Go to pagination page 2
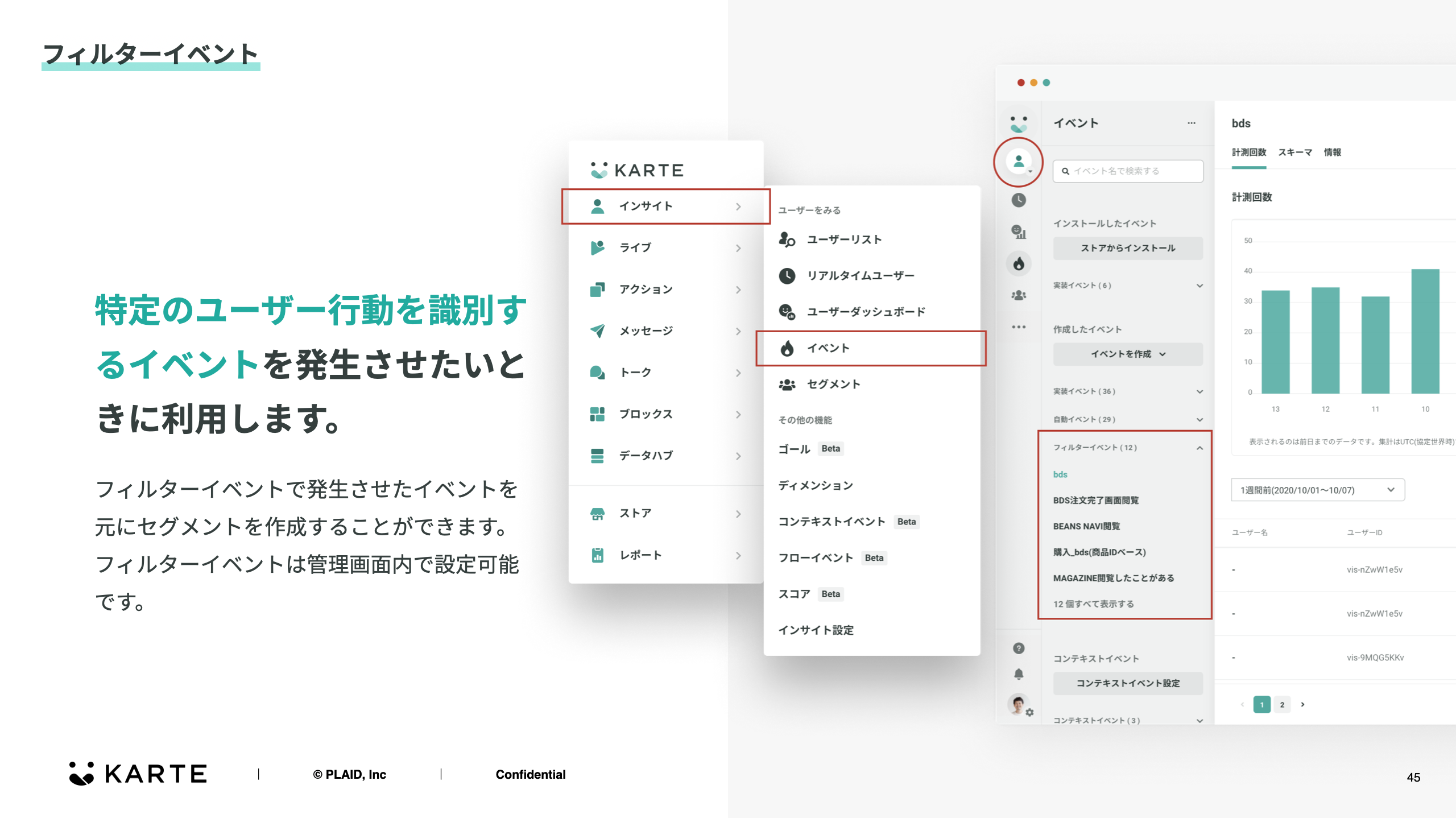Screen dimensions: 1456x818 pyautogui.click(x=1282, y=705)
